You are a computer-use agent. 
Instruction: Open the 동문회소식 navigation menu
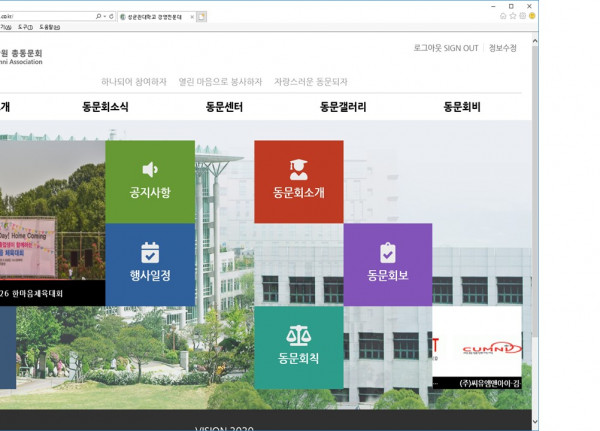(105, 107)
